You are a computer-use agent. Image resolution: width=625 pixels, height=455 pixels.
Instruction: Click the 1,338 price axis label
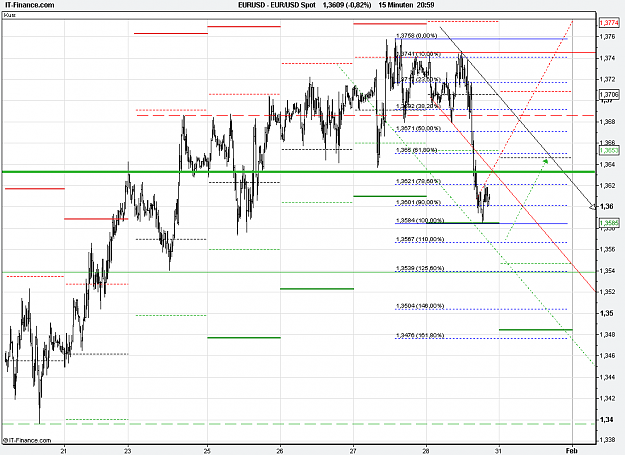point(607,440)
